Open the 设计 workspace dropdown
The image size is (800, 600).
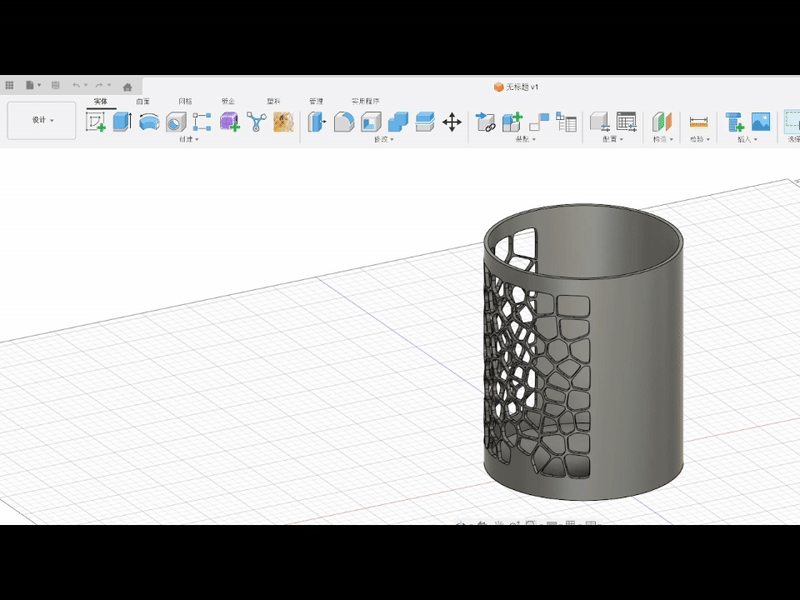[42, 120]
